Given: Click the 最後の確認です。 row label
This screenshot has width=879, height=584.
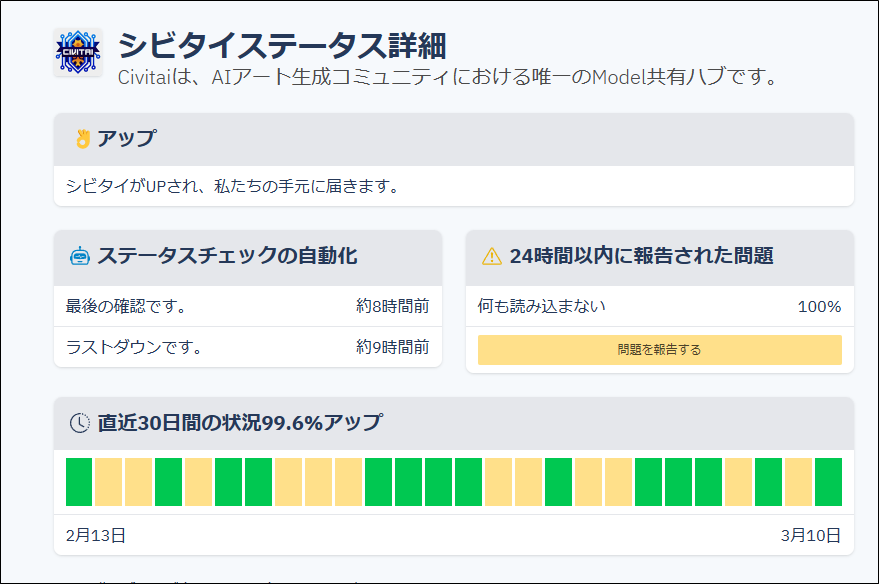Looking at the screenshot, I should (x=126, y=307).
